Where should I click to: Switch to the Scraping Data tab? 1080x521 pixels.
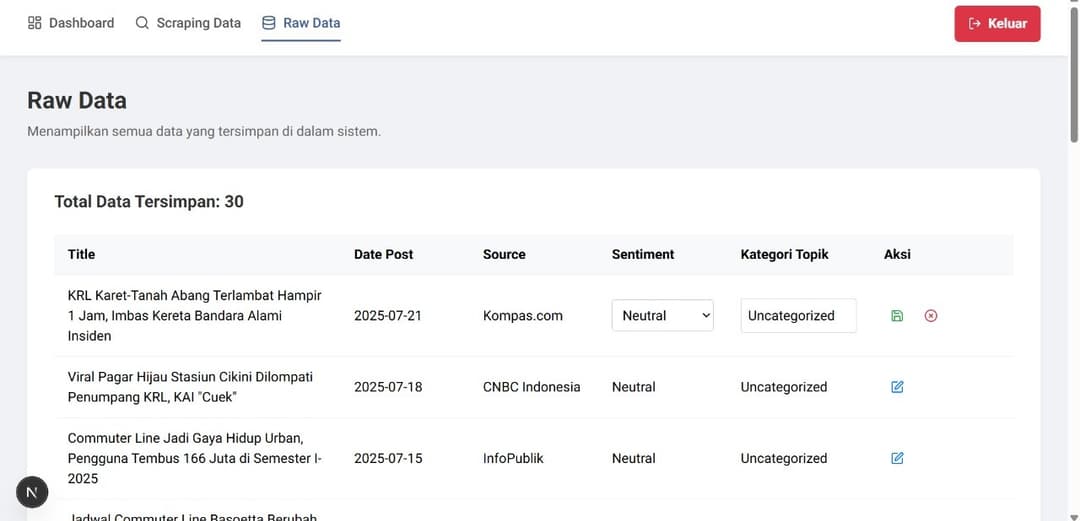tap(188, 23)
